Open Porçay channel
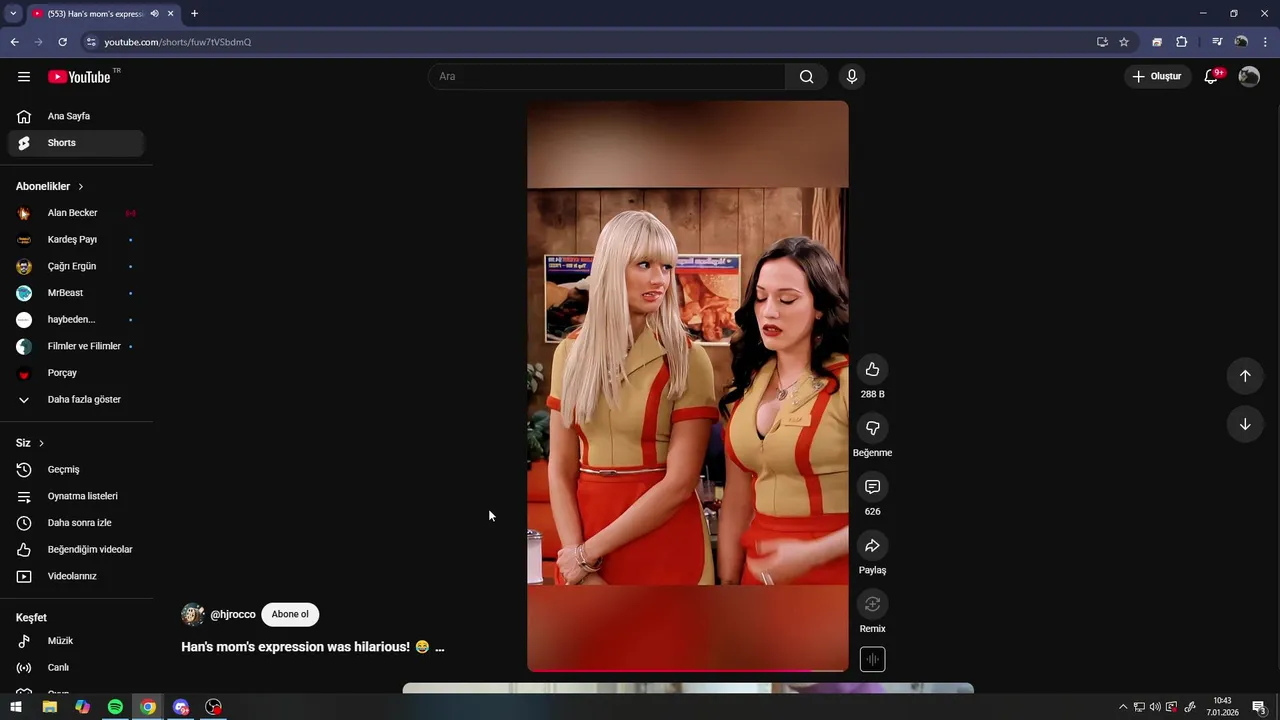The image size is (1280, 720). pos(76,373)
